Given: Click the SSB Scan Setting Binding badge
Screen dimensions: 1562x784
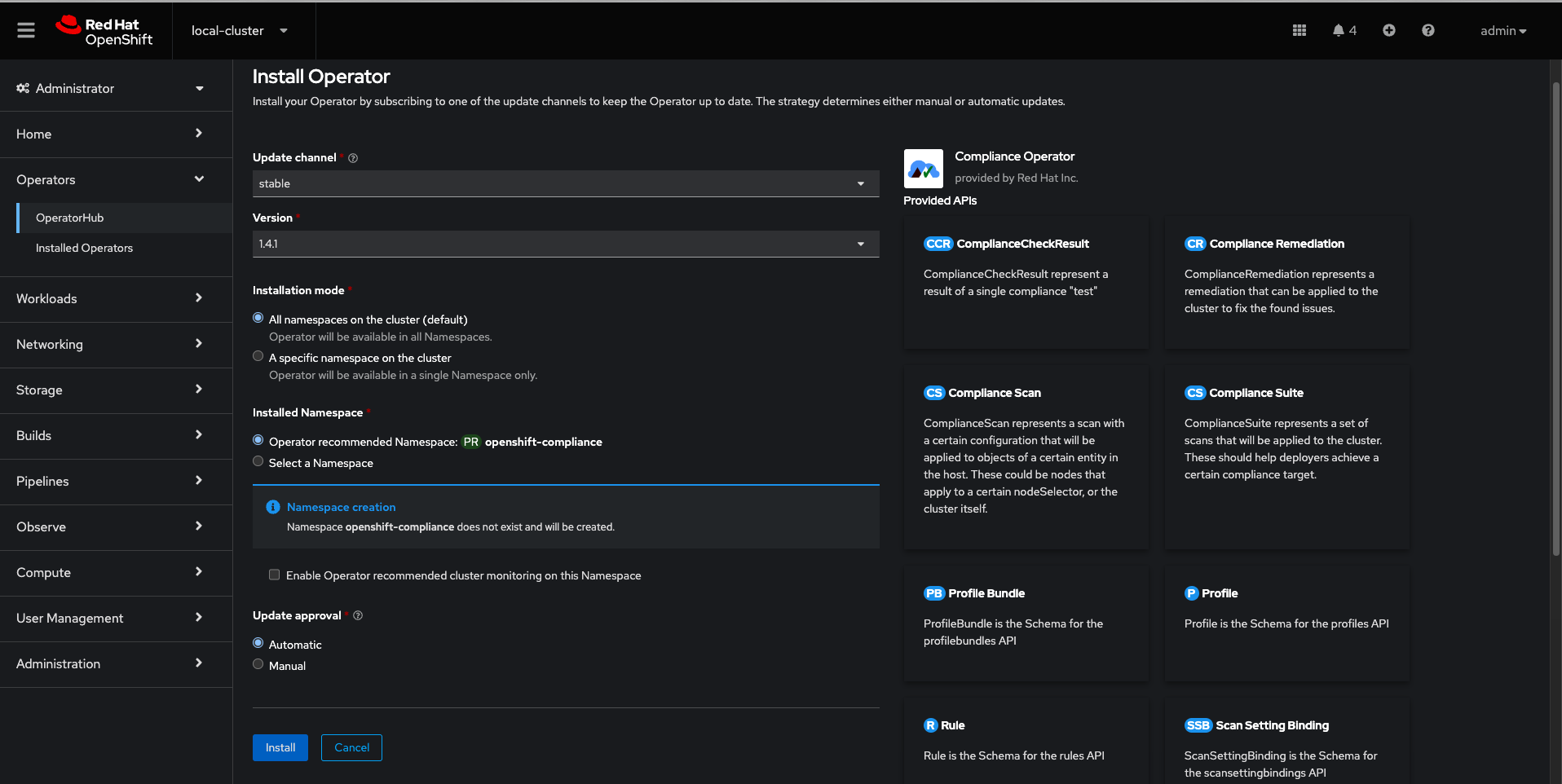Looking at the screenshot, I should [1198, 725].
